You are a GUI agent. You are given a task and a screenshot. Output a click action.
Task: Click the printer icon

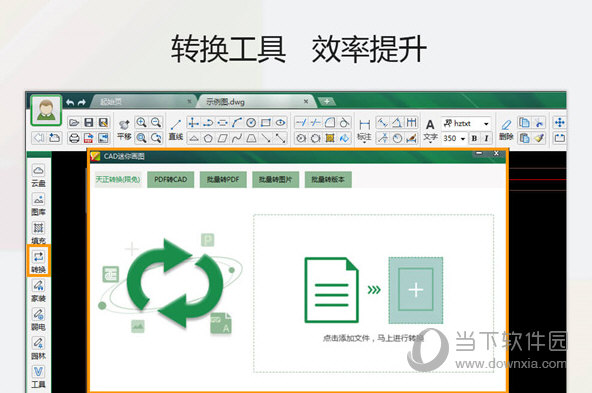click(74, 138)
